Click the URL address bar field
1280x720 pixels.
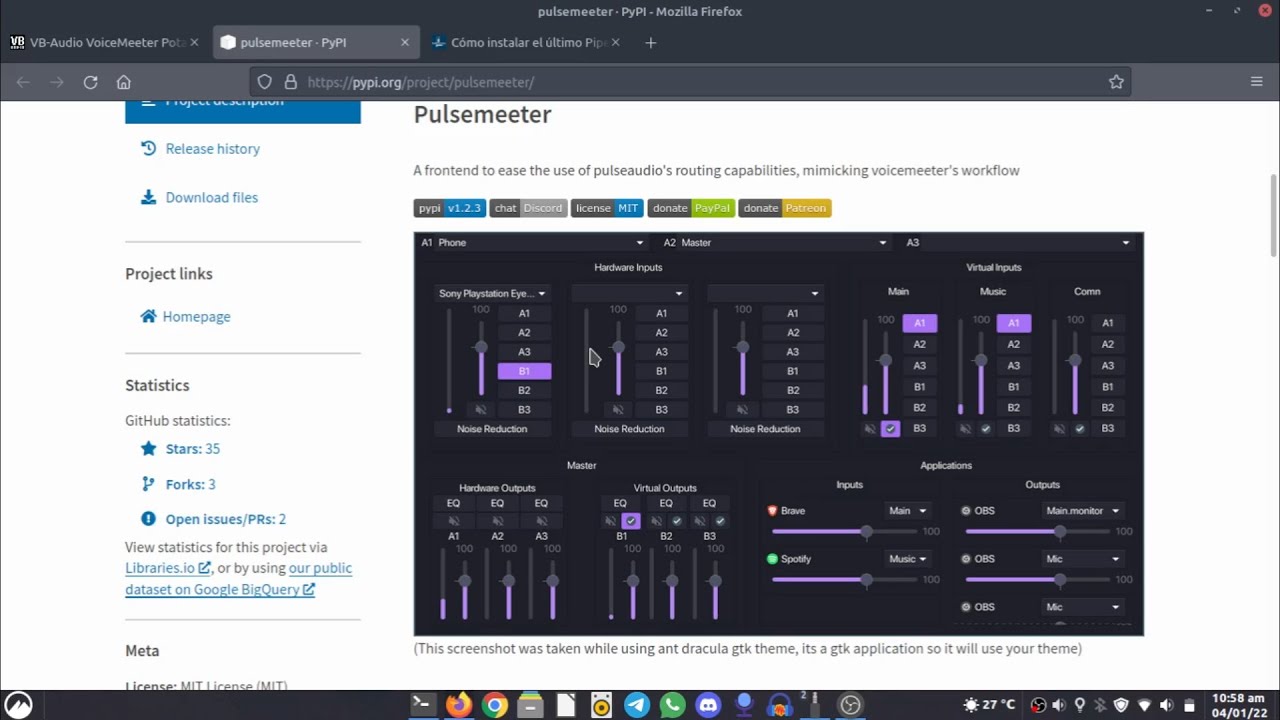(x=690, y=82)
